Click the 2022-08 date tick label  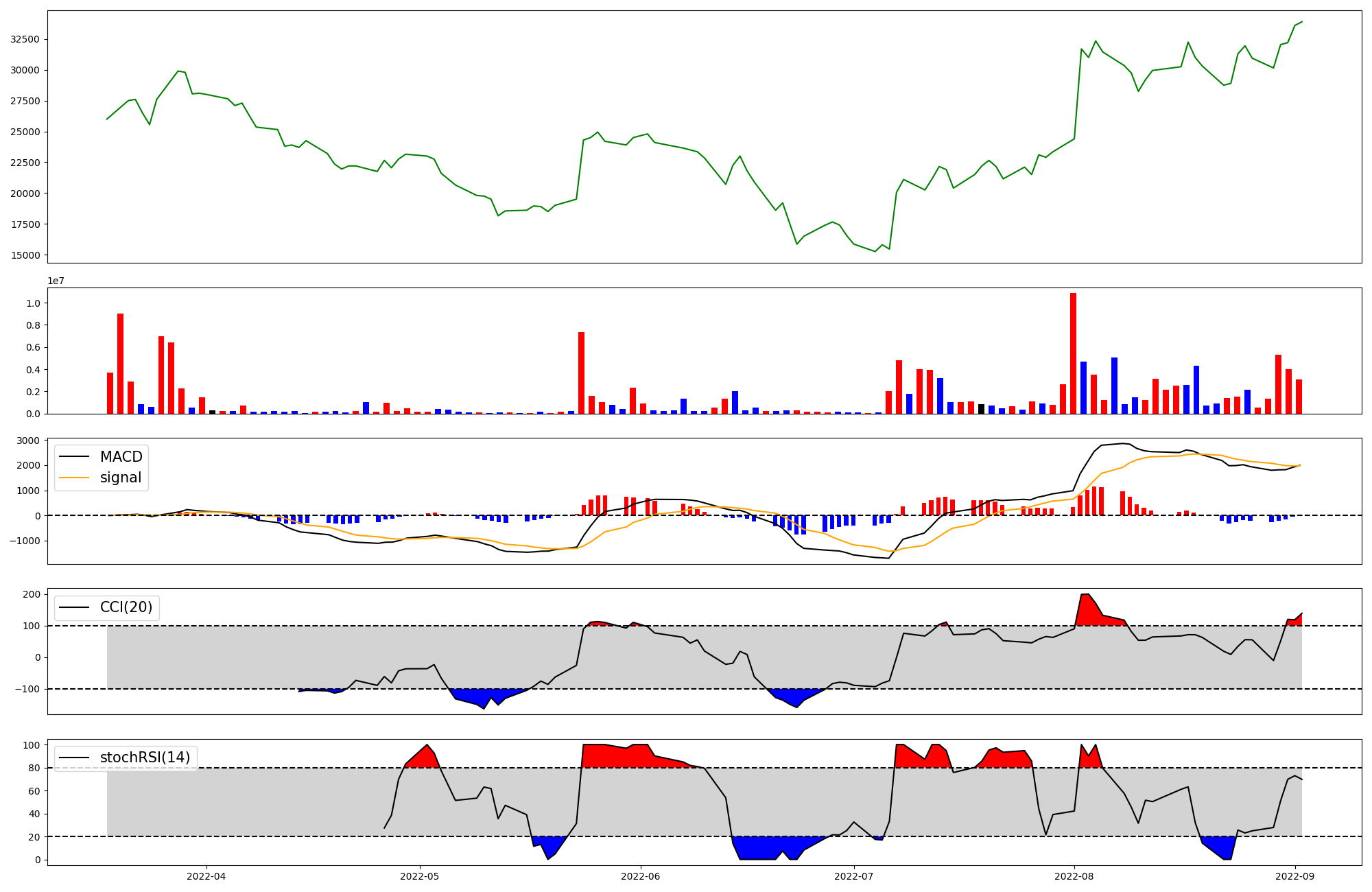[x=1074, y=876]
